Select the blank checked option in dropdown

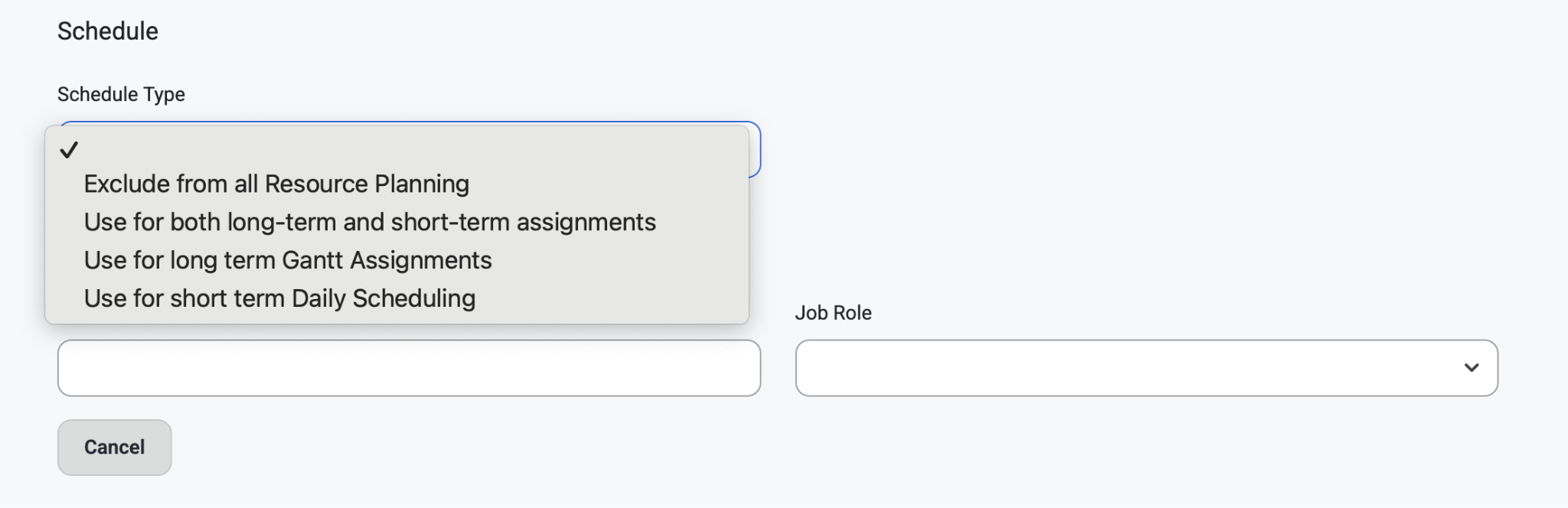[x=397, y=150]
